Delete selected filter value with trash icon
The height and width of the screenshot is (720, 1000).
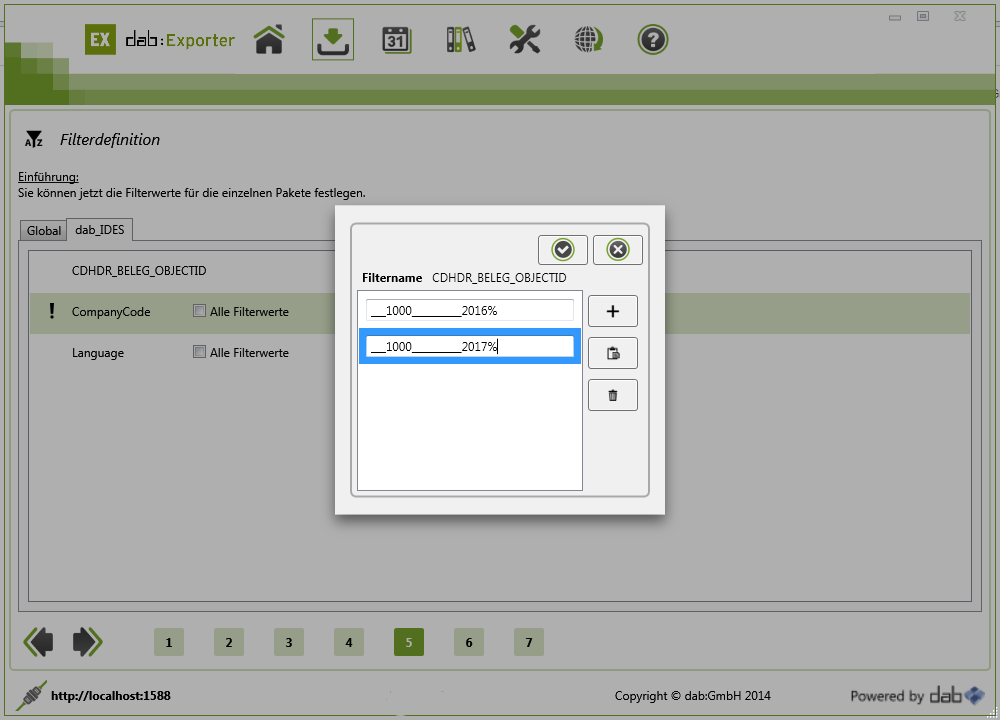[x=613, y=395]
